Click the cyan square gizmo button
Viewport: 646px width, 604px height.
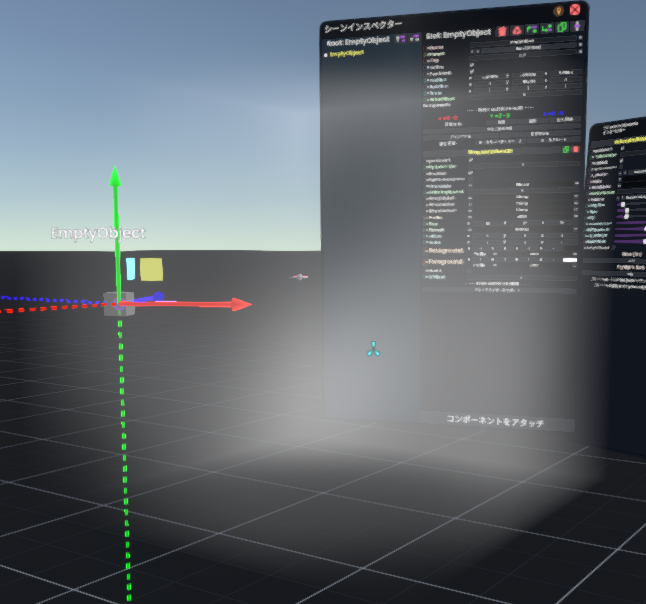tap(130, 269)
